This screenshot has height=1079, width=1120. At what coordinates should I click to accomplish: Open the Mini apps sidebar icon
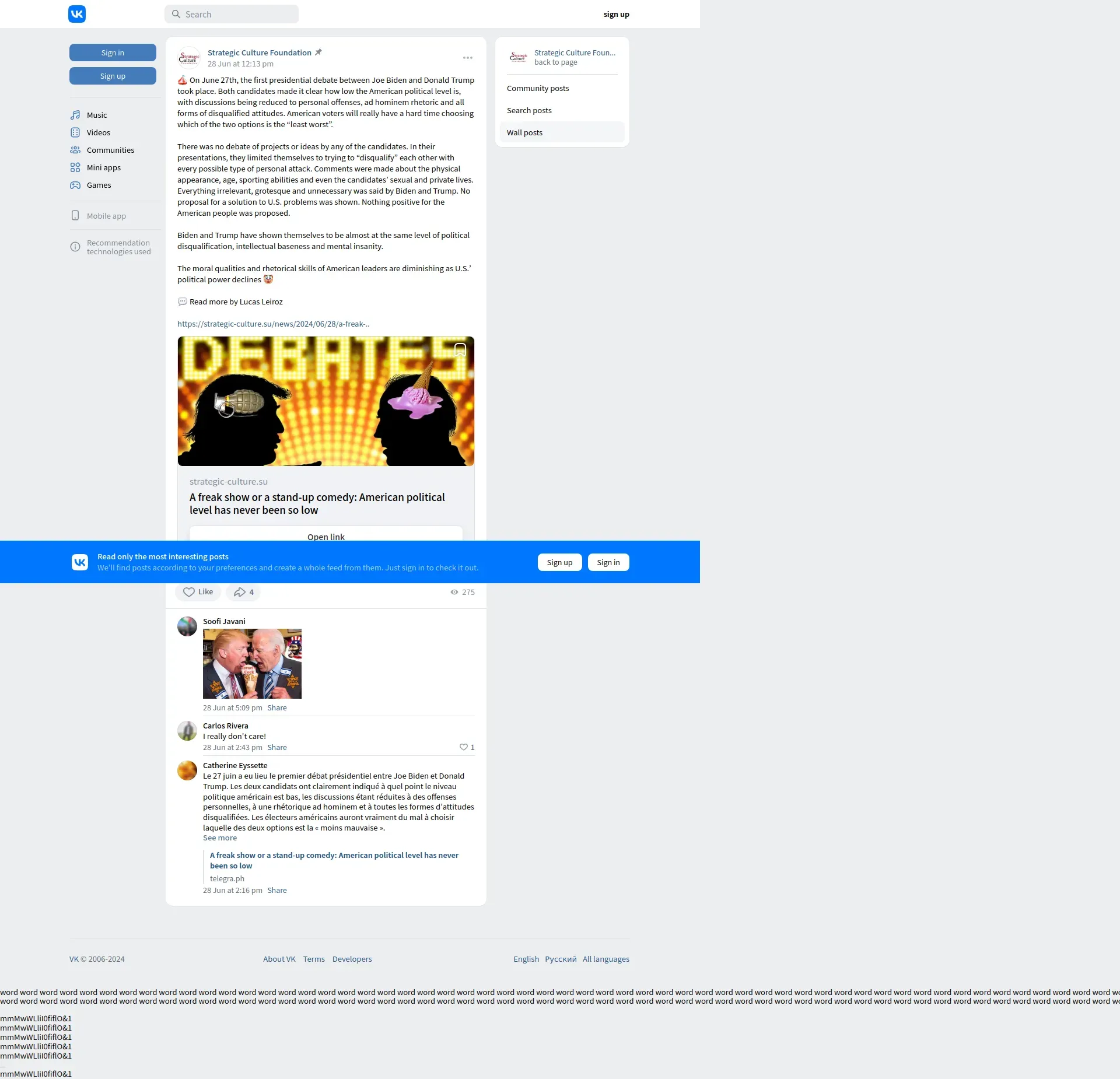75,167
